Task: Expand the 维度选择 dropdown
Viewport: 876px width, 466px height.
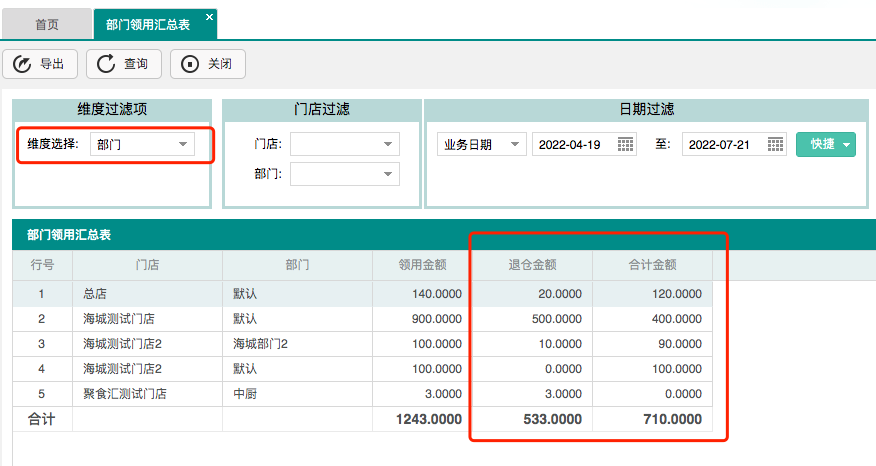Action: click(182, 145)
